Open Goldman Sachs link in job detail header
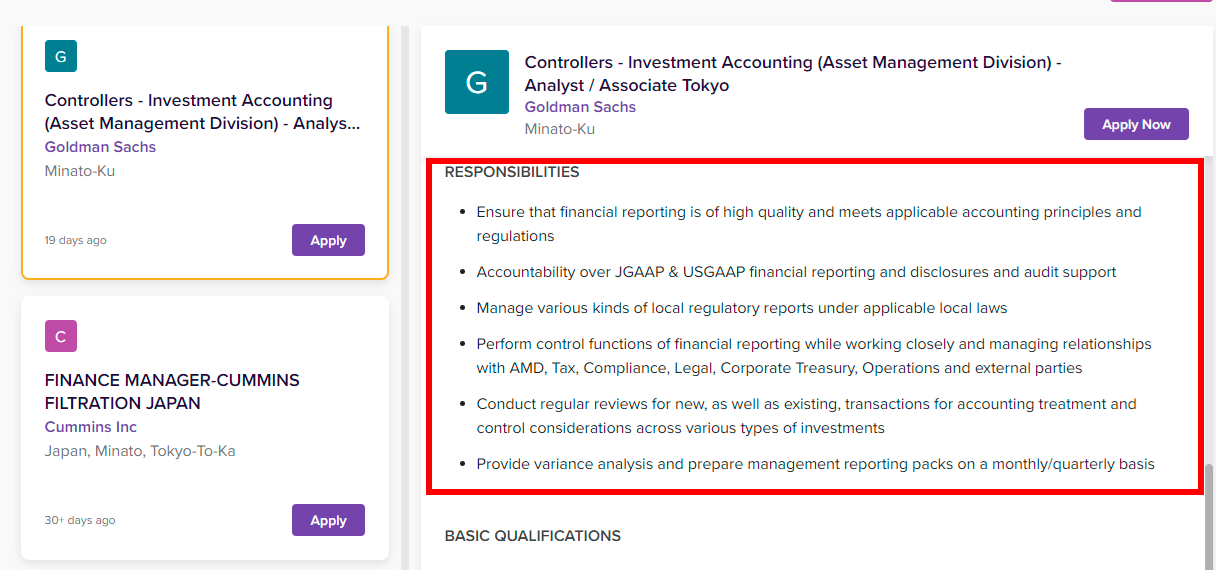Screen dimensions: 1216x570 [580, 107]
